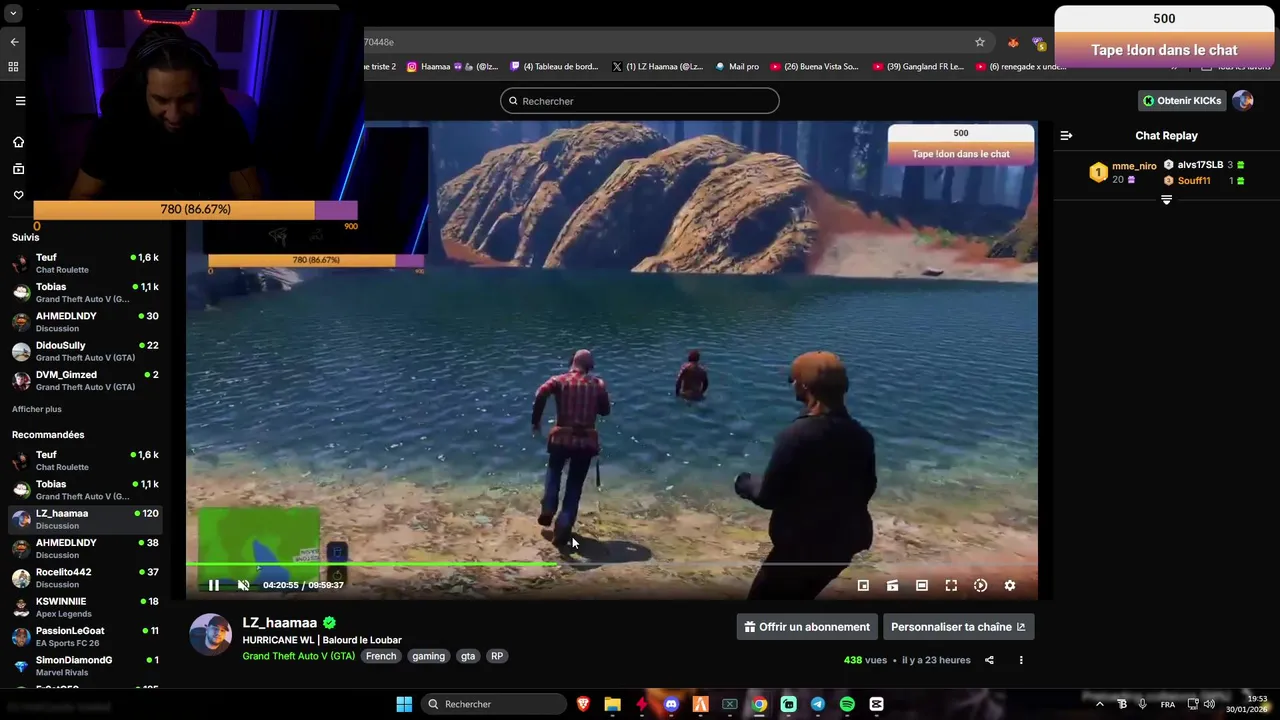The height and width of the screenshot is (720, 1280).
Task: Open Telegram from taskbar
Action: click(x=818, y=704)
